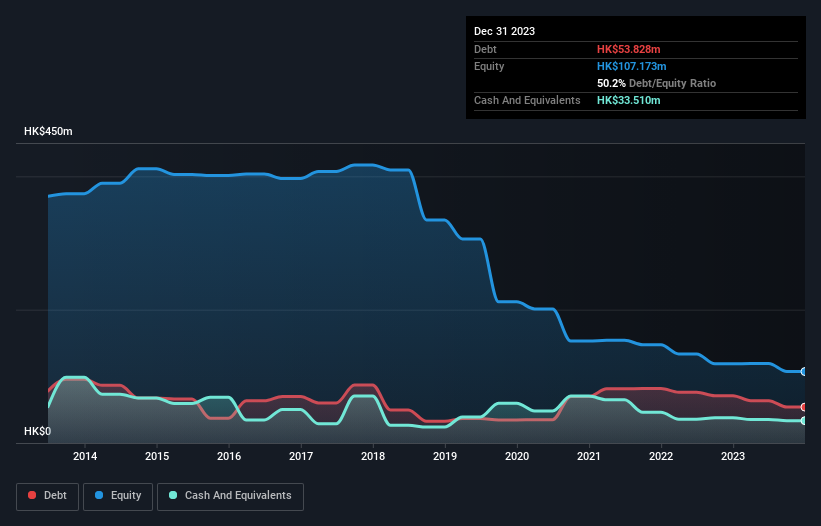821x526 pixels.
Task: Select the 2018 x-axis label
Action: (x=373, y=456)
